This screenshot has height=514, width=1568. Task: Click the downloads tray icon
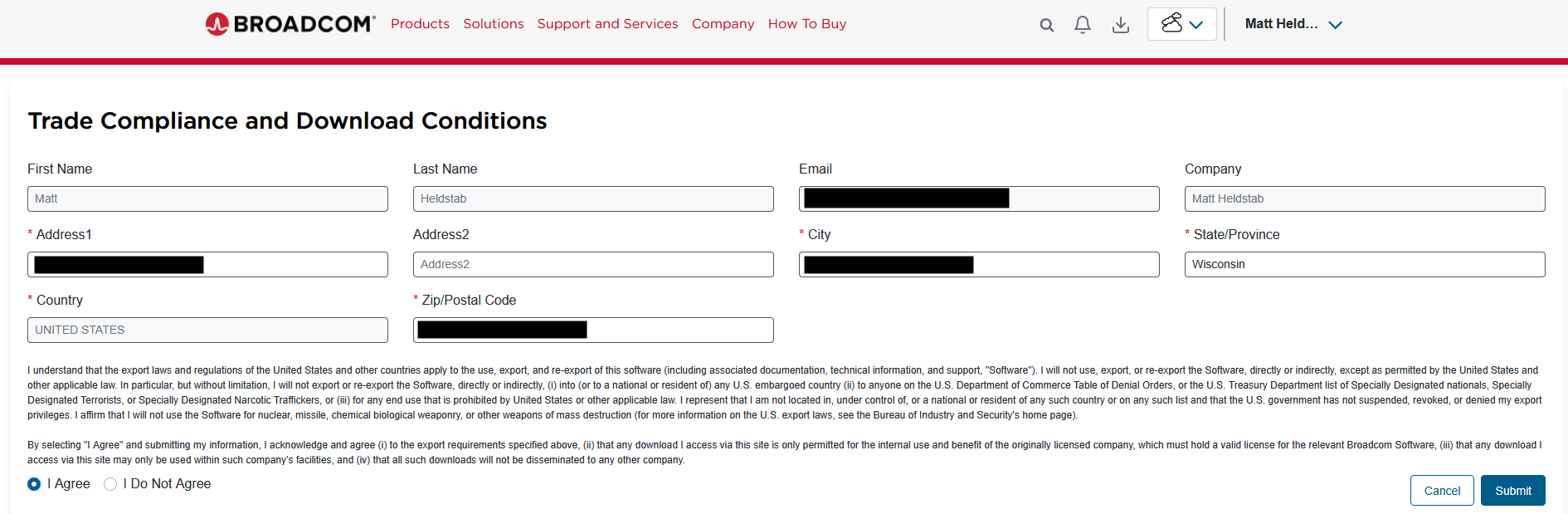pyautogui.click(x=1121, y=25)
